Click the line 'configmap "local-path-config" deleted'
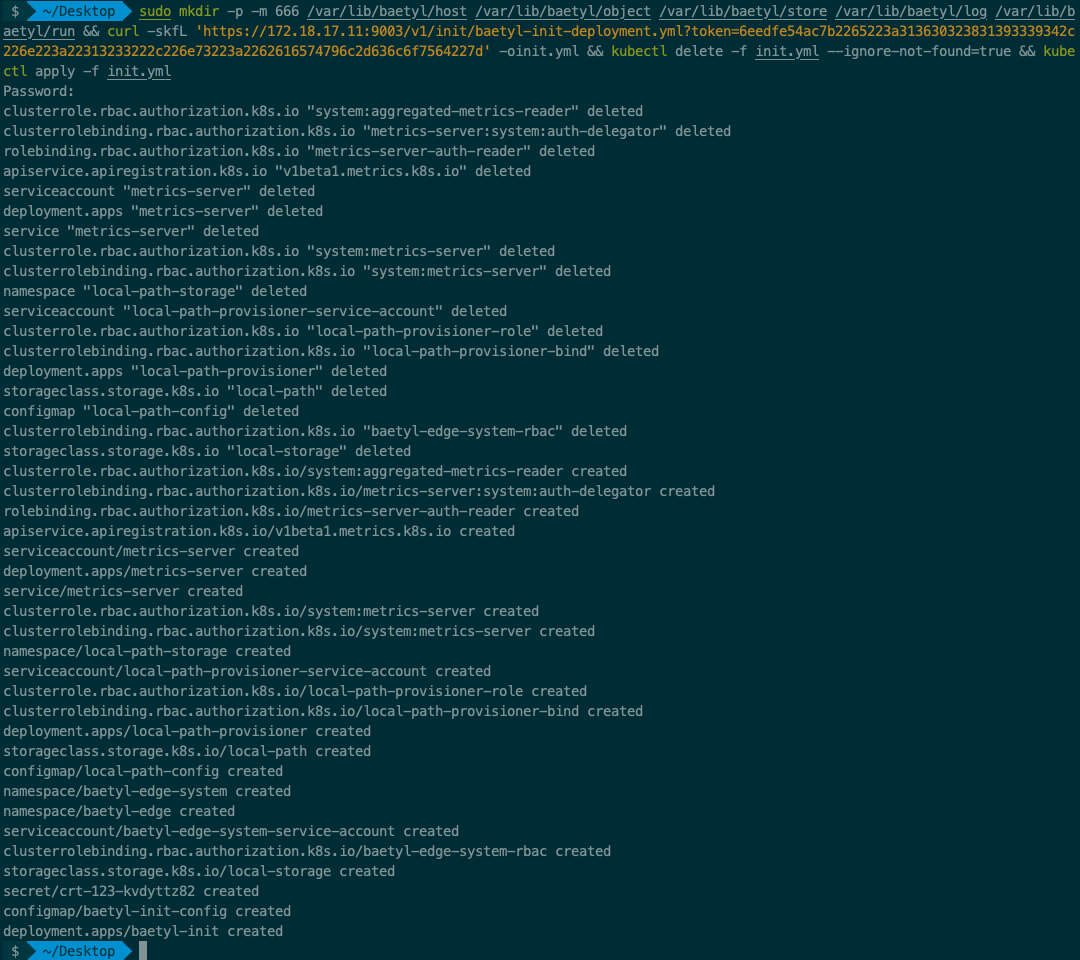This screenshot has height=960, width=1080. click(x=151, y=411)
